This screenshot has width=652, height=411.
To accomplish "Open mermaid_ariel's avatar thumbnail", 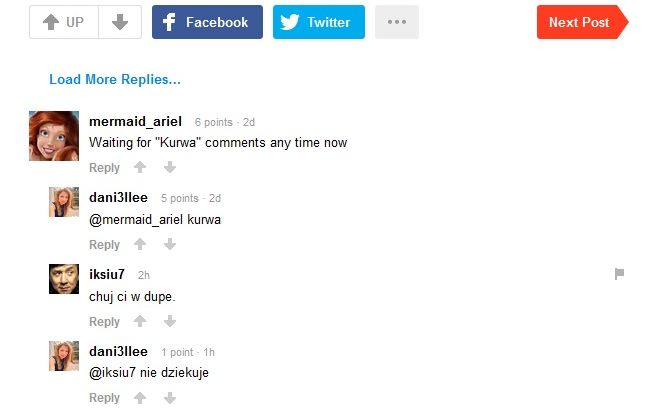I will click(x=54, y=136).
